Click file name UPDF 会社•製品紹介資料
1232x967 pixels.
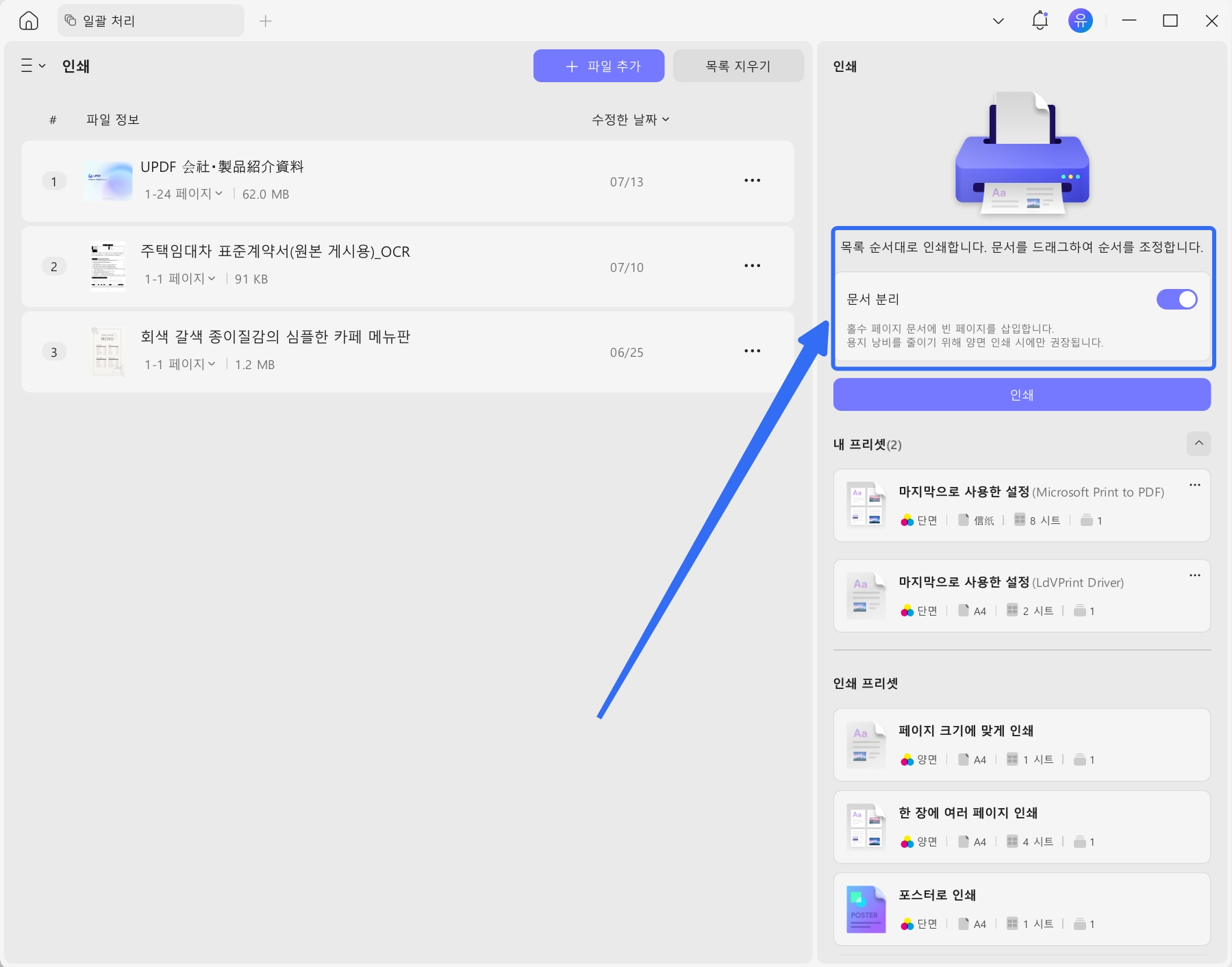222,166
